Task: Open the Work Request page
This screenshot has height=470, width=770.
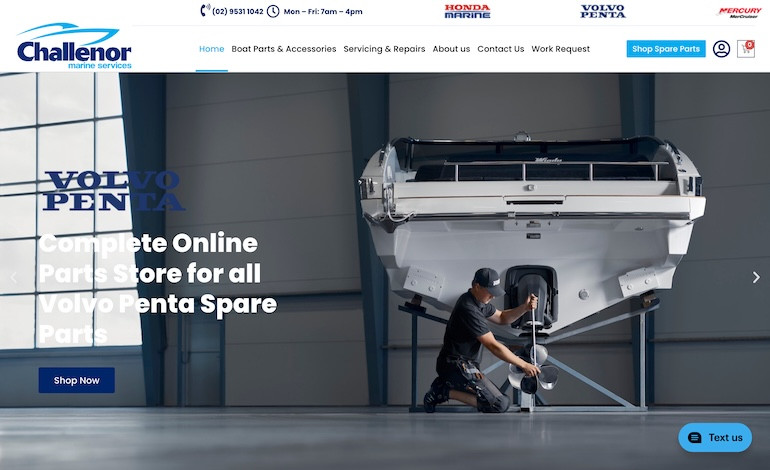Action: tap(560, 49)
